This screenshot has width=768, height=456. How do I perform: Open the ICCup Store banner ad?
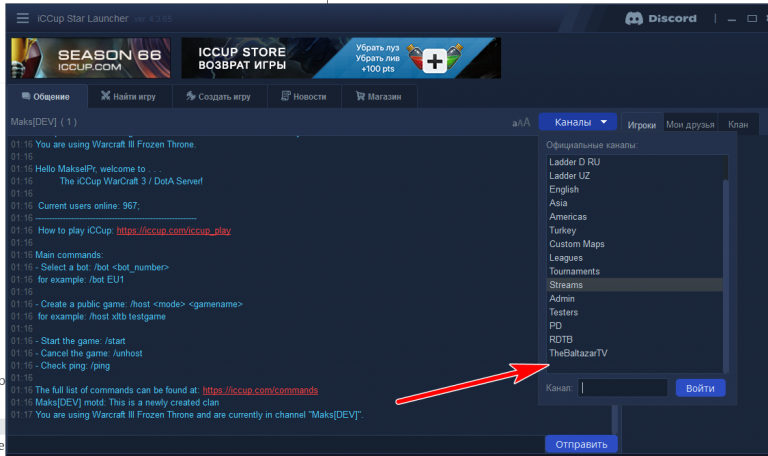click(341, 58)
